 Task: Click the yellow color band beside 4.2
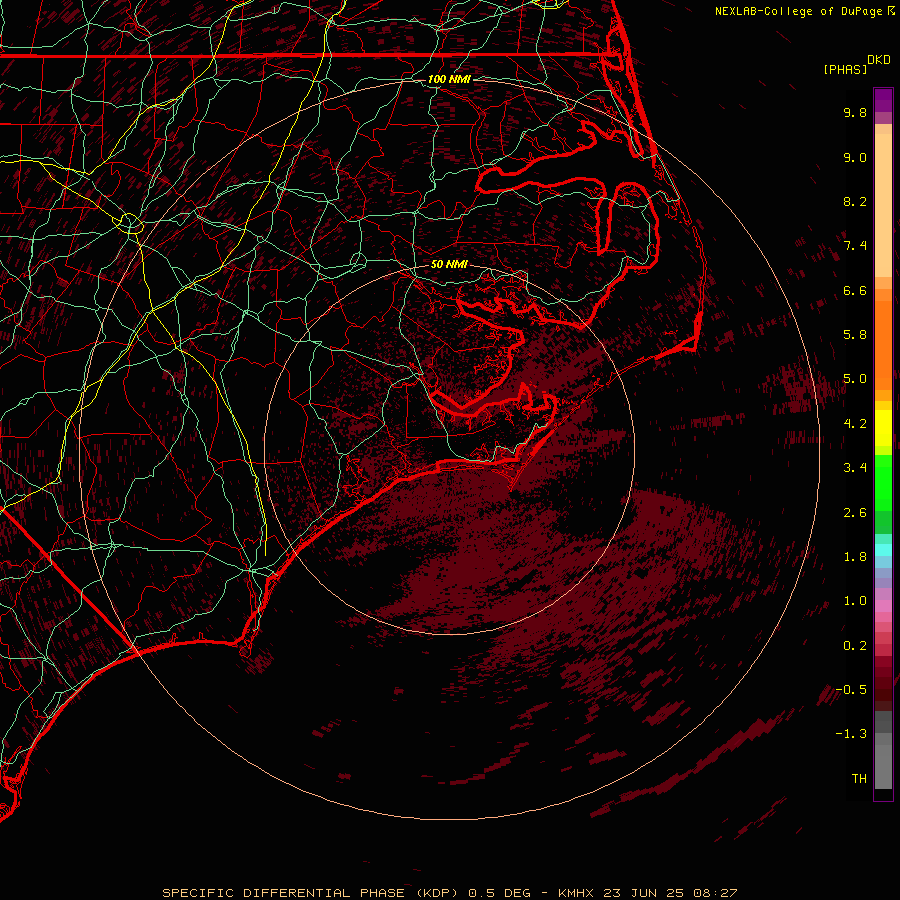point(883,428)
